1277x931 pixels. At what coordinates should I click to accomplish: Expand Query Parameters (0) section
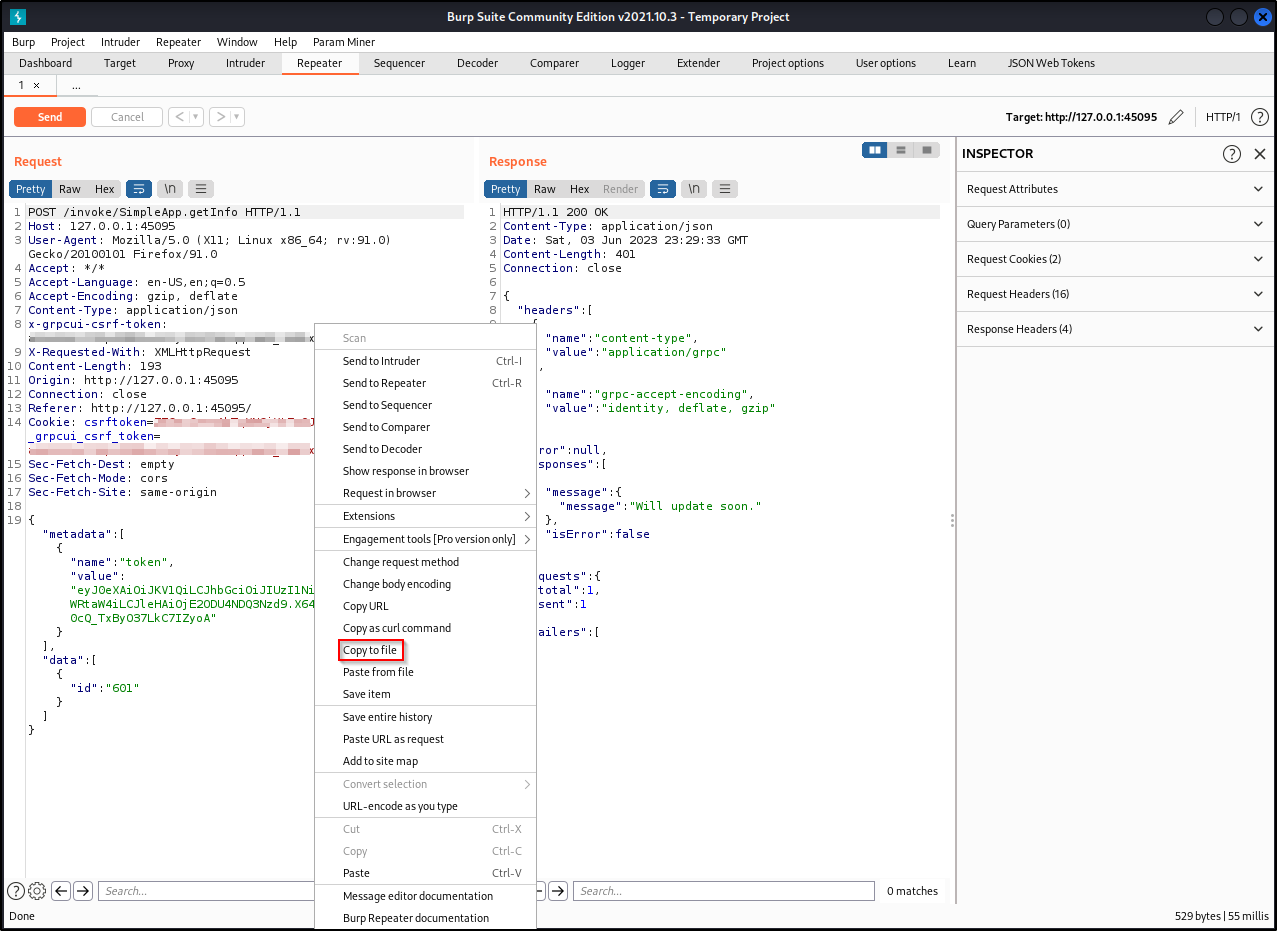pyautogui.click(x=1116, y=224)
